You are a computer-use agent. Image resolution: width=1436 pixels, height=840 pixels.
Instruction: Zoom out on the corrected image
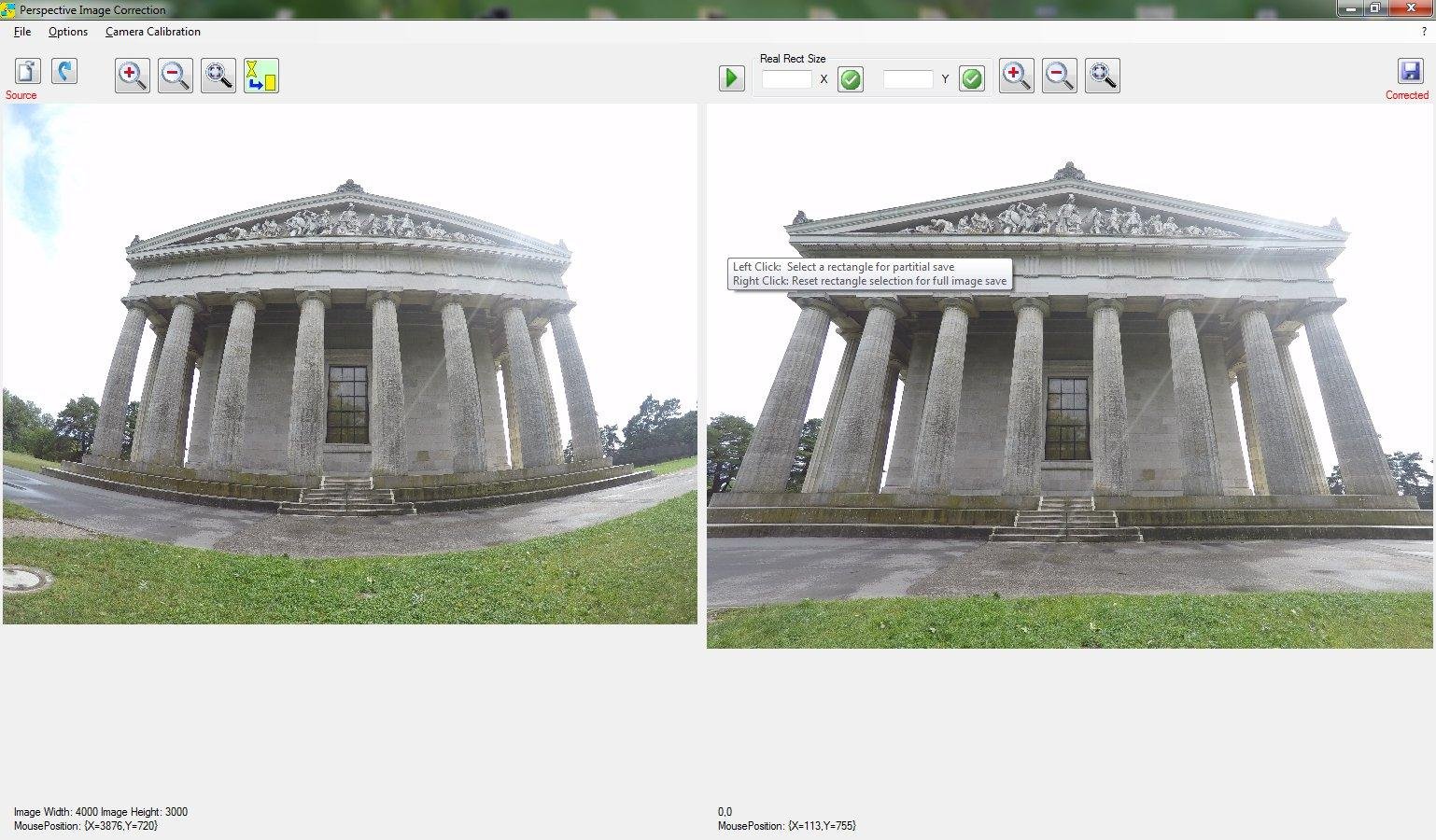[1059, 76]
